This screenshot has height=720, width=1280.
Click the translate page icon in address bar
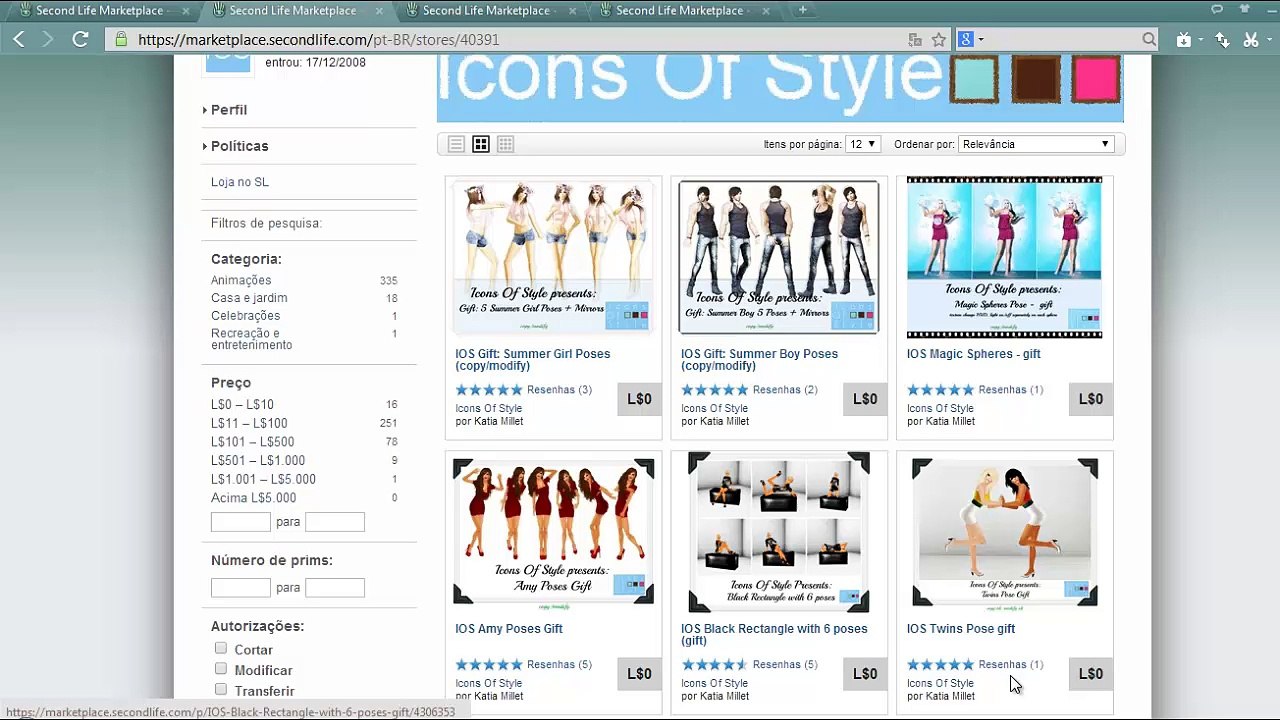[915, 40]
